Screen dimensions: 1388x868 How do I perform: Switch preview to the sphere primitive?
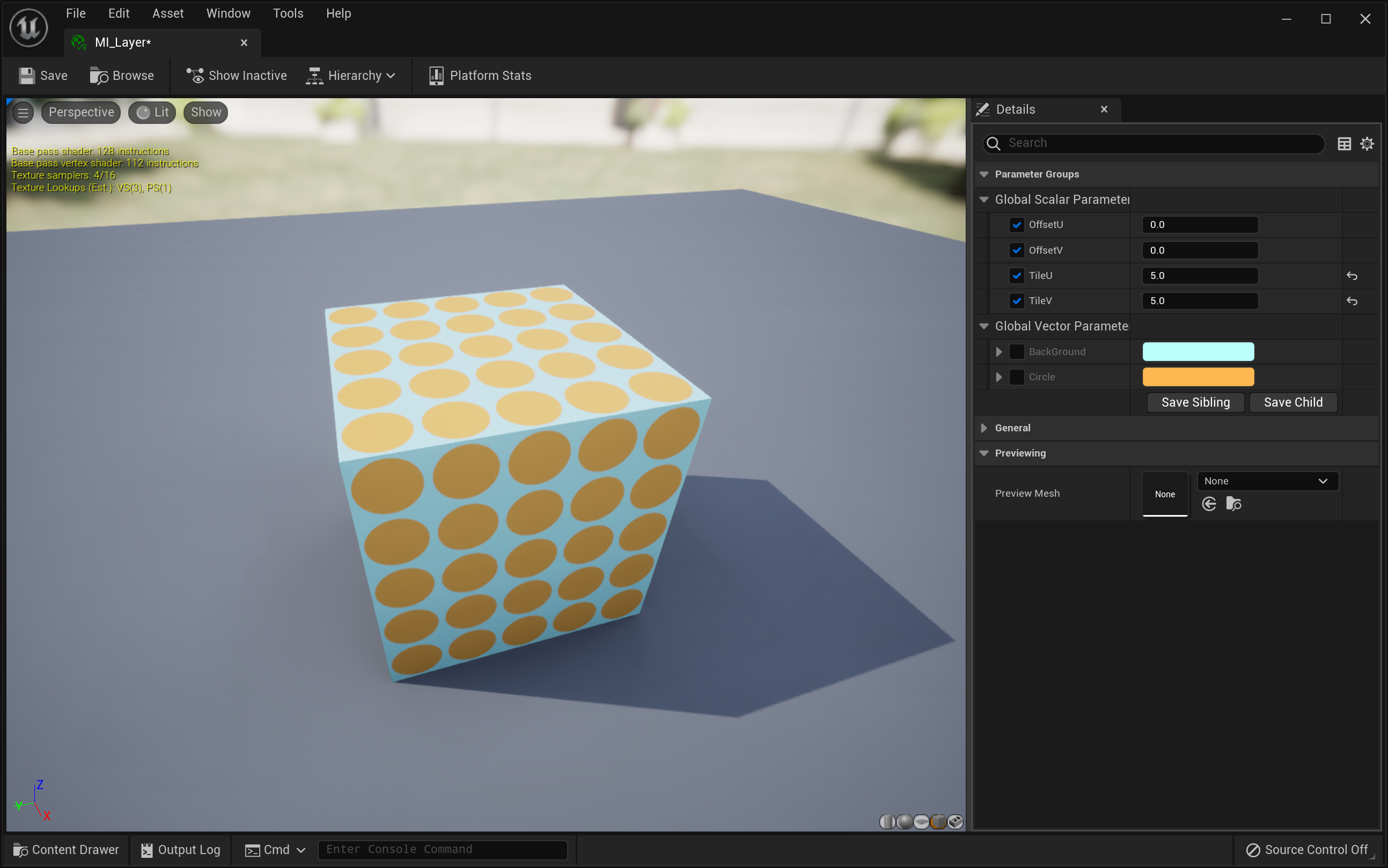click(x=904, y=821)
